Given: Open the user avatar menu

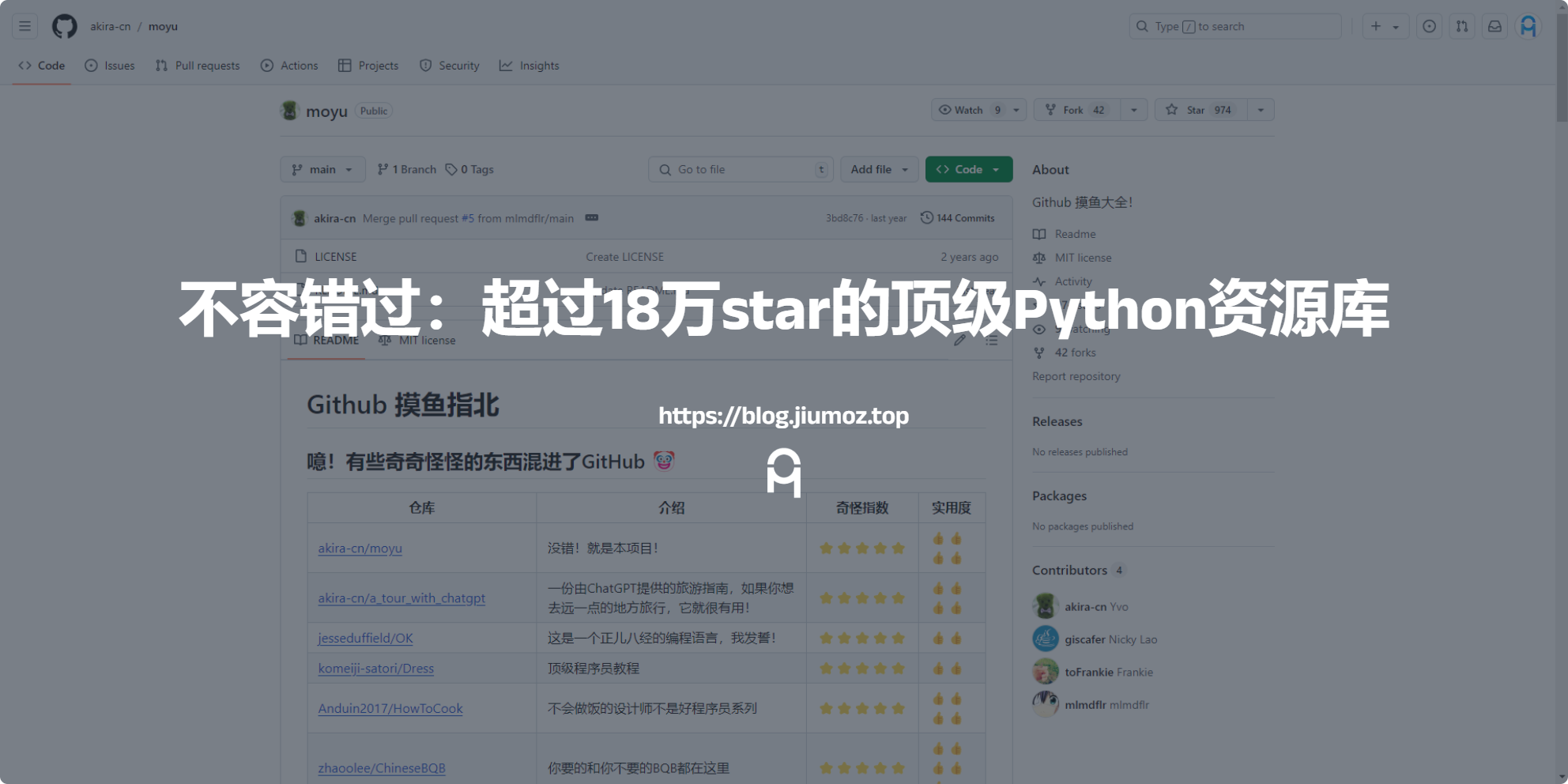Looking at the screenshot, I should coord(1528,26).
